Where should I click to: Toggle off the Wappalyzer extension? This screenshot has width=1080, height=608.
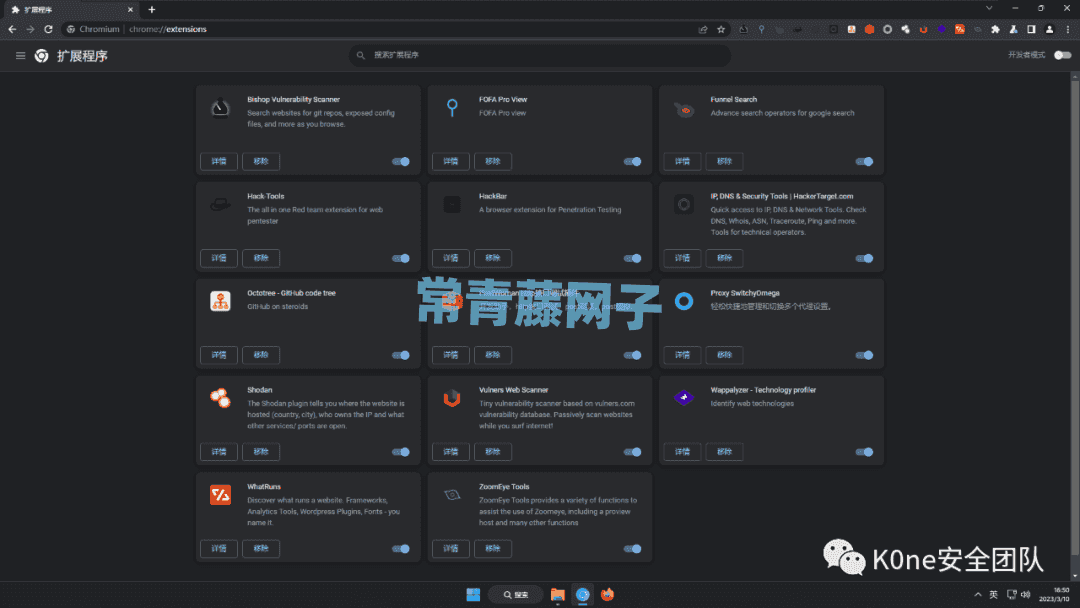pos(864,452)
